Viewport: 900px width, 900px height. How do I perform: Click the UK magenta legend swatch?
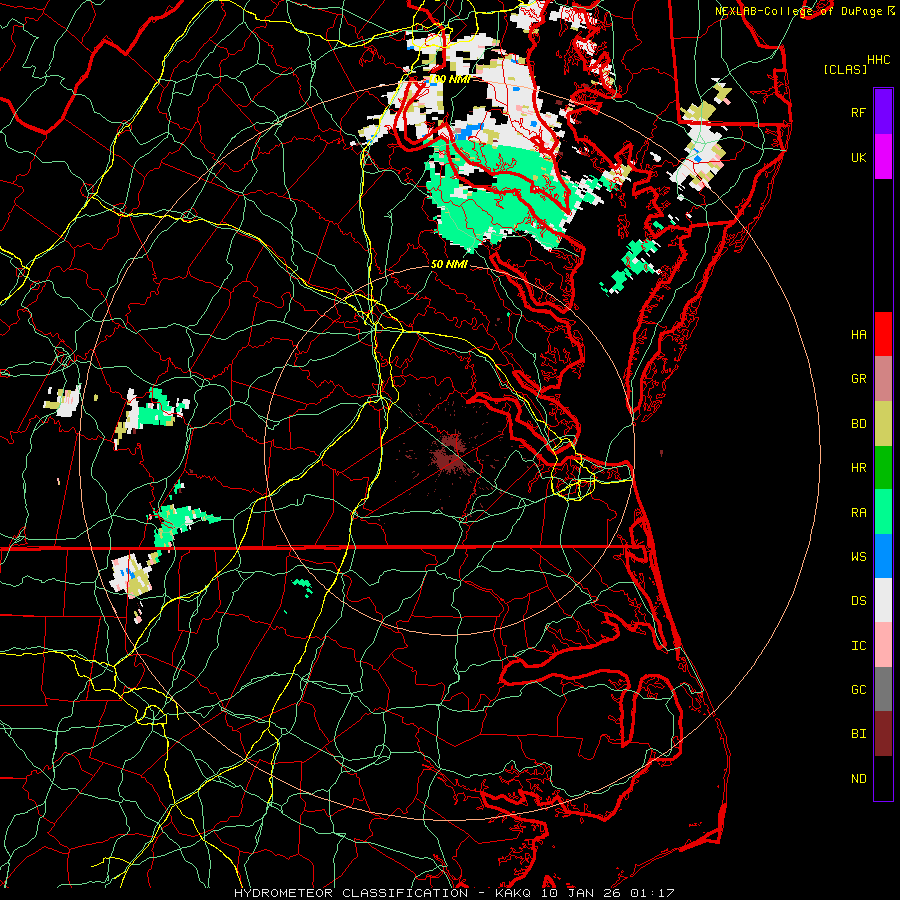pos(883,157)
